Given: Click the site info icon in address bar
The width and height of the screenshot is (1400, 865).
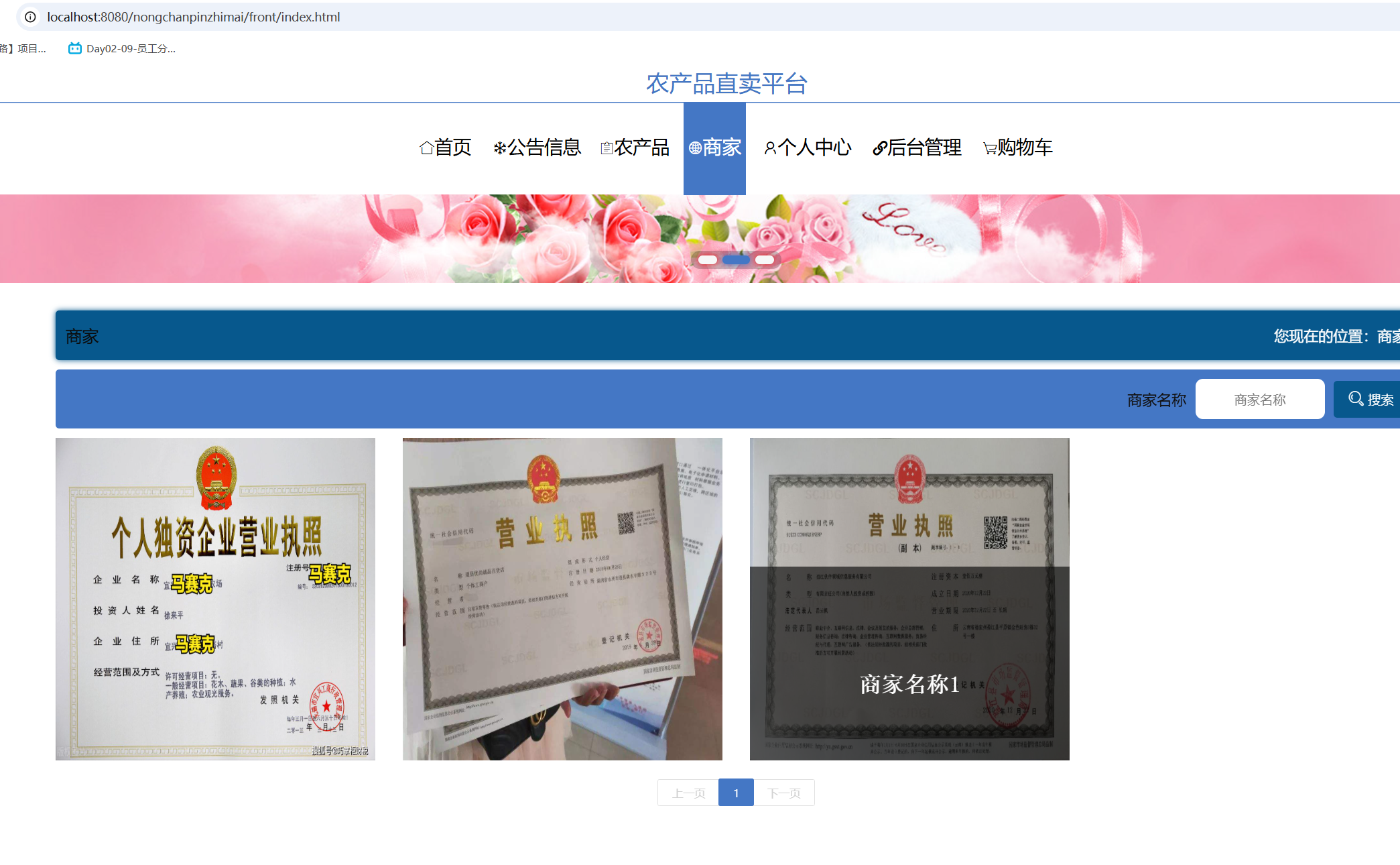Looking at the screenshot, I should (30, 17).
